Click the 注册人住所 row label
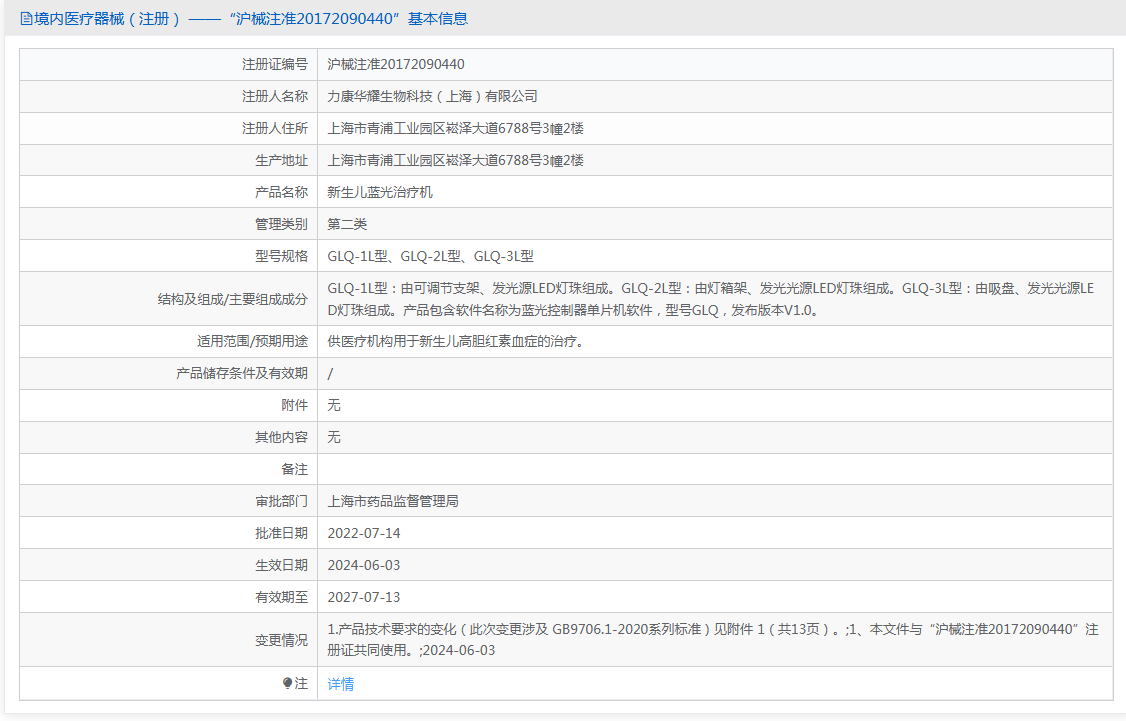1126x721 pixels. coord(275,129)
